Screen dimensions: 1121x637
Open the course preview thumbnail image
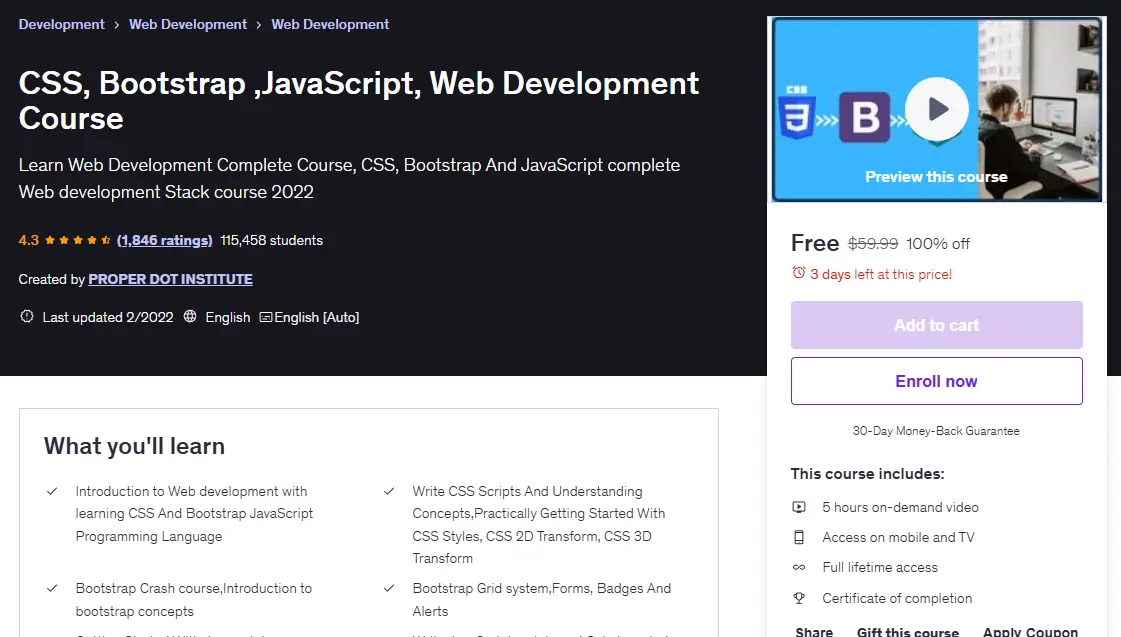click(x=937, y=109)
